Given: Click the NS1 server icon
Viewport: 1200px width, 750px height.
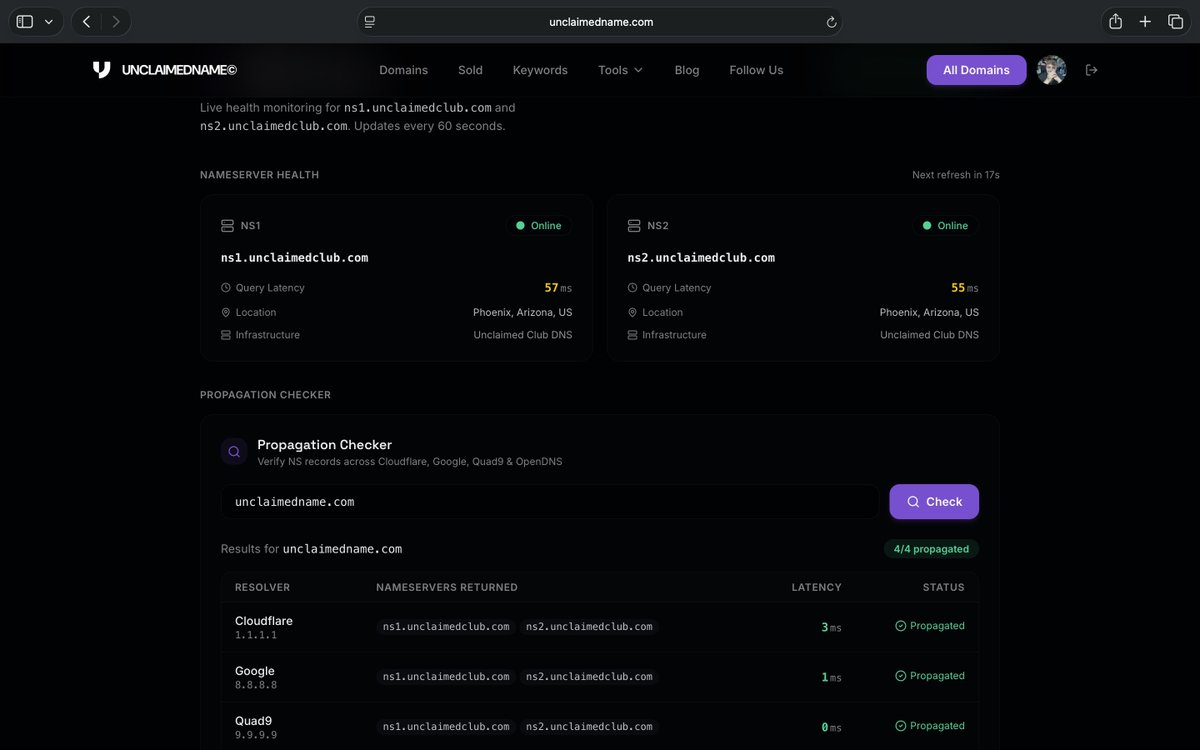Looking at the screenshot, I should click(227, 226).
